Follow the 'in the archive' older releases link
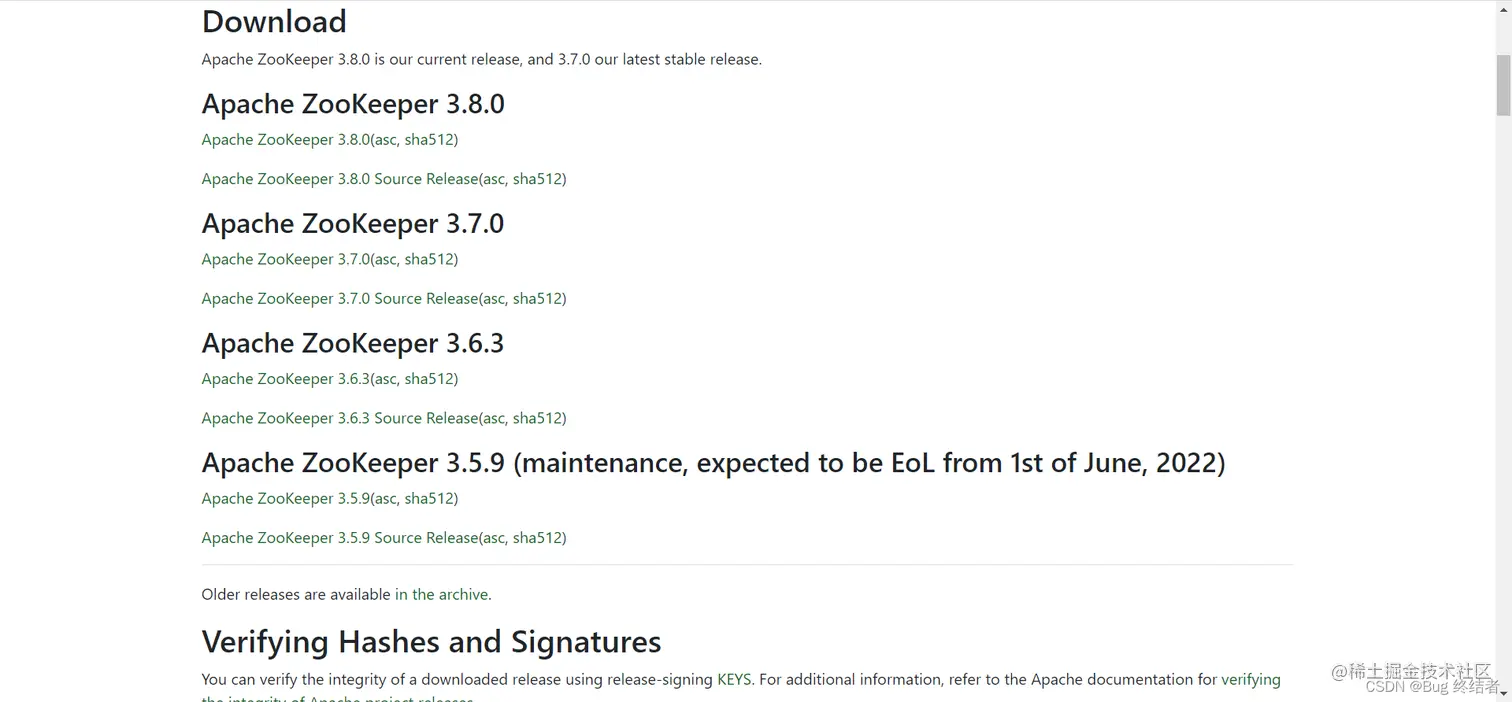 441,594
